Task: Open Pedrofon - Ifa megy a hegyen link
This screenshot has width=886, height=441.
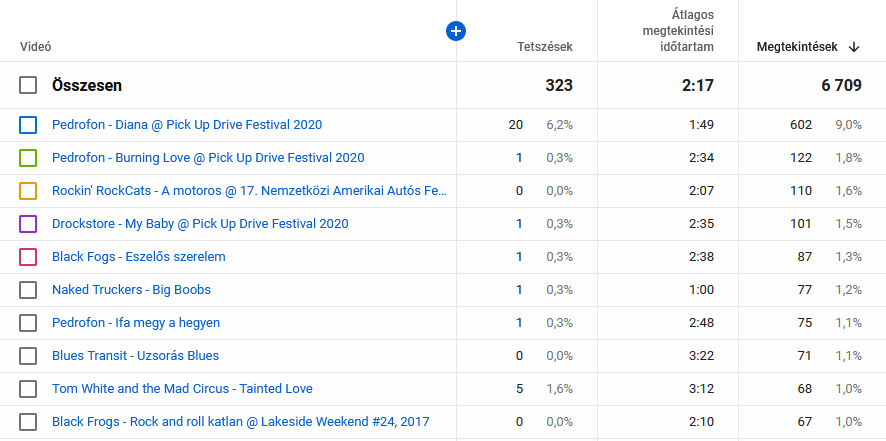Action: [x=136, y=323]
